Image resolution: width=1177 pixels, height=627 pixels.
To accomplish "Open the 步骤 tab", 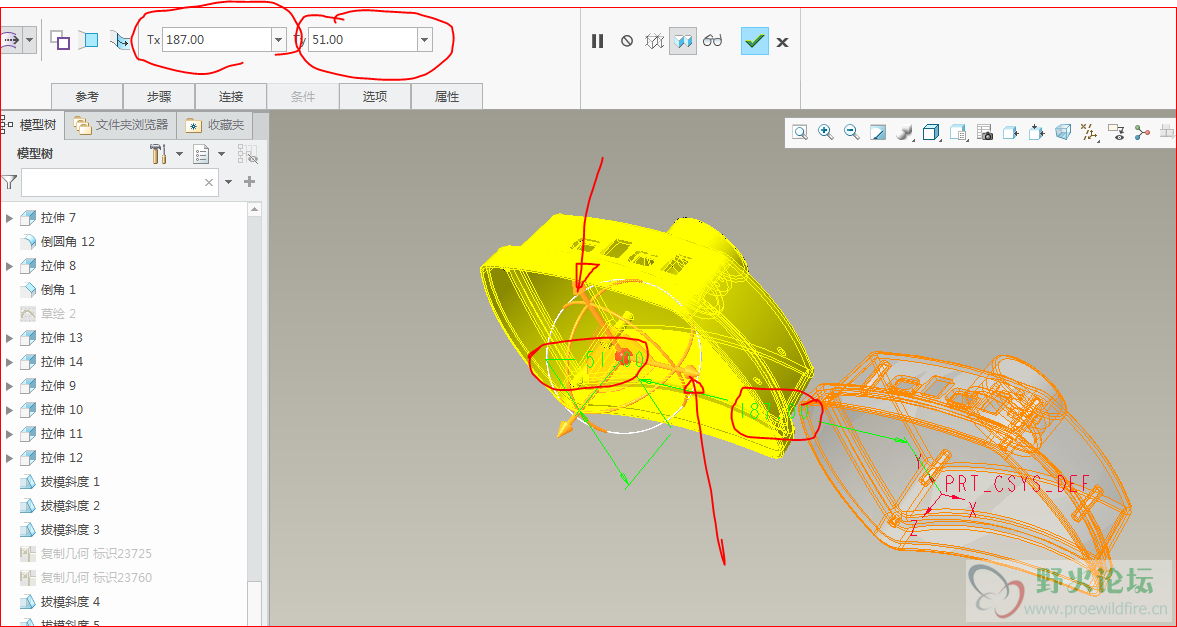I will [x=159, y=97].
